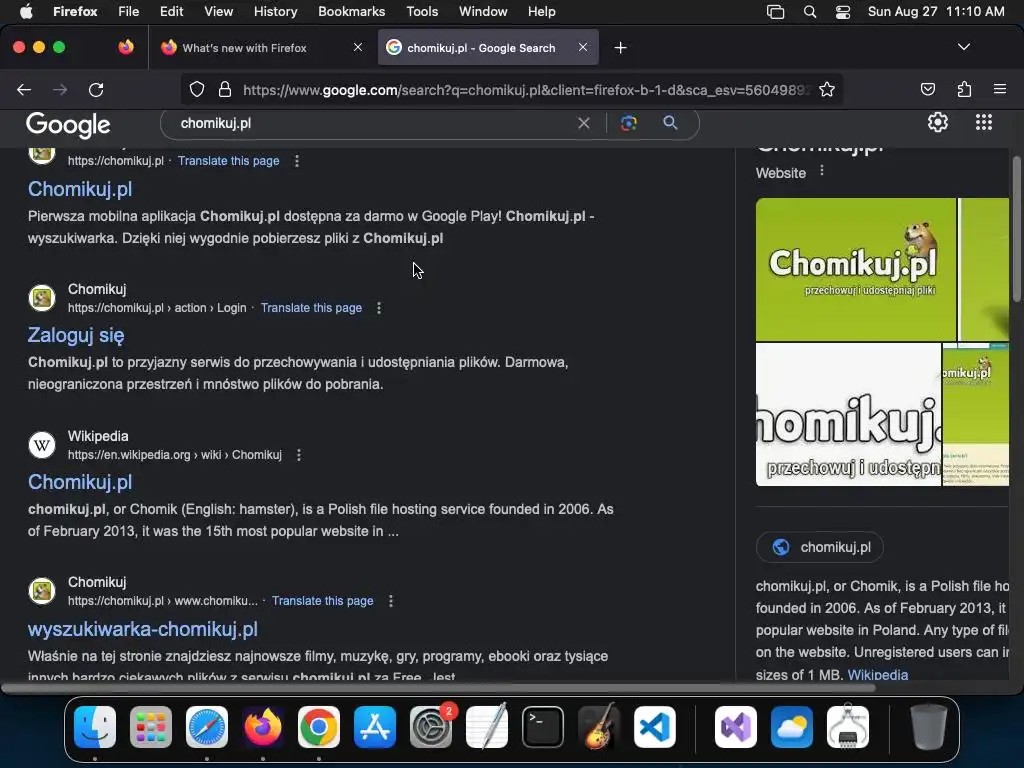1024x768 pixels.
Task: Open more options for first Chomikuj.pl result
Action: coord(296,161)
